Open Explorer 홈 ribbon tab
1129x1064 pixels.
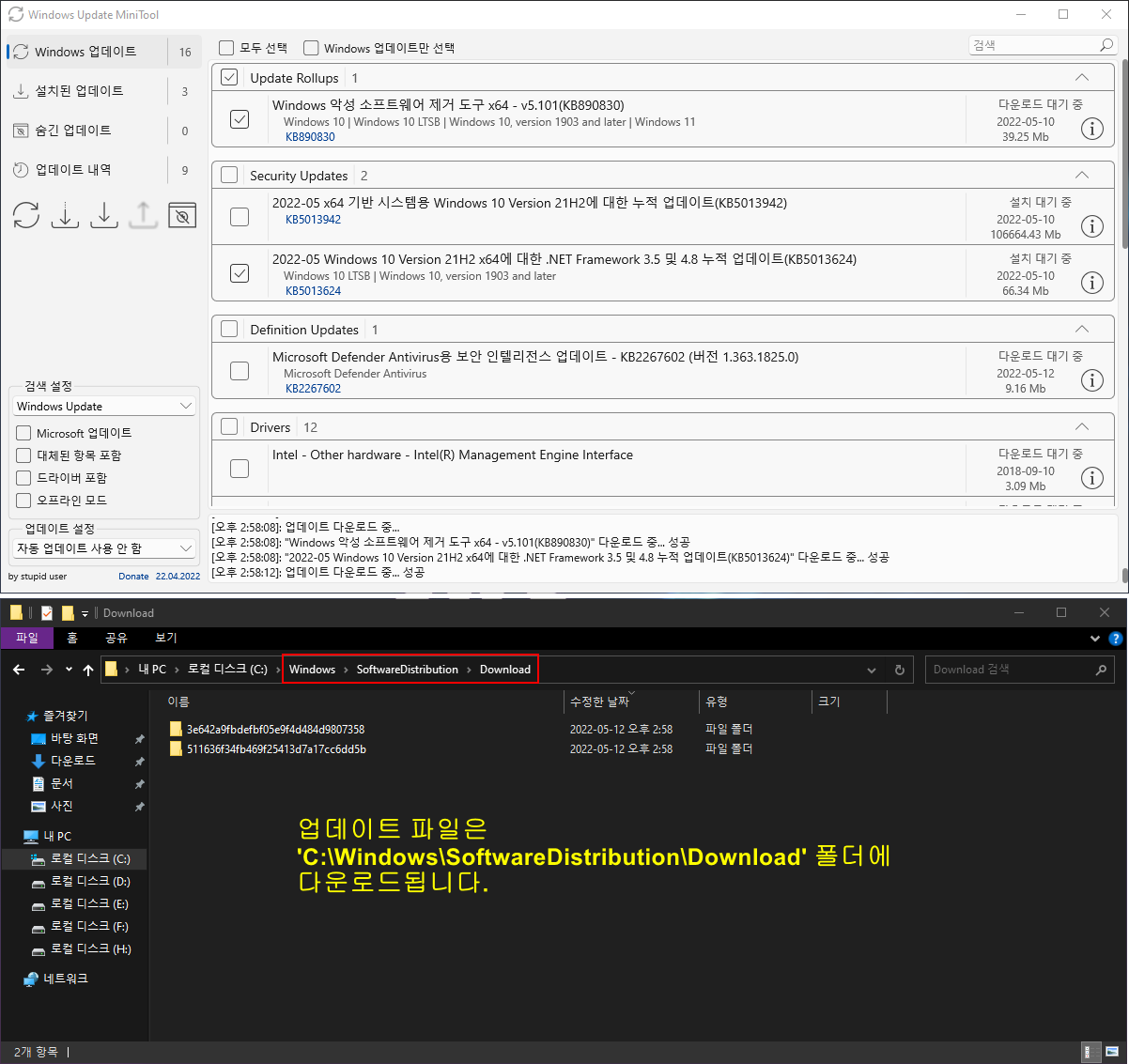pyautogui.click(x=72, y=639)
